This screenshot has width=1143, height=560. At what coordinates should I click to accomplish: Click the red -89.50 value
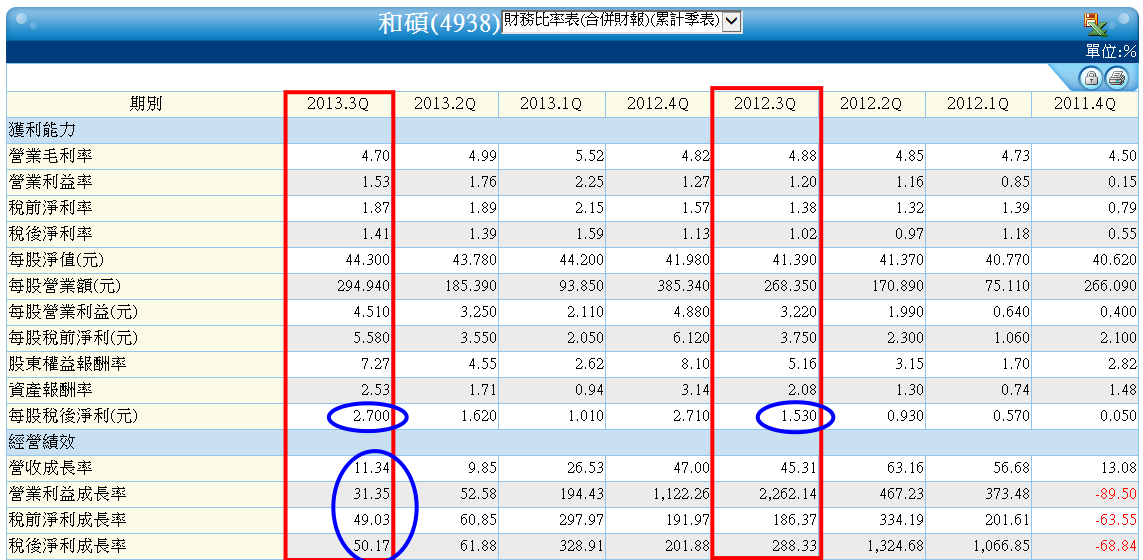pos(1115,495)
